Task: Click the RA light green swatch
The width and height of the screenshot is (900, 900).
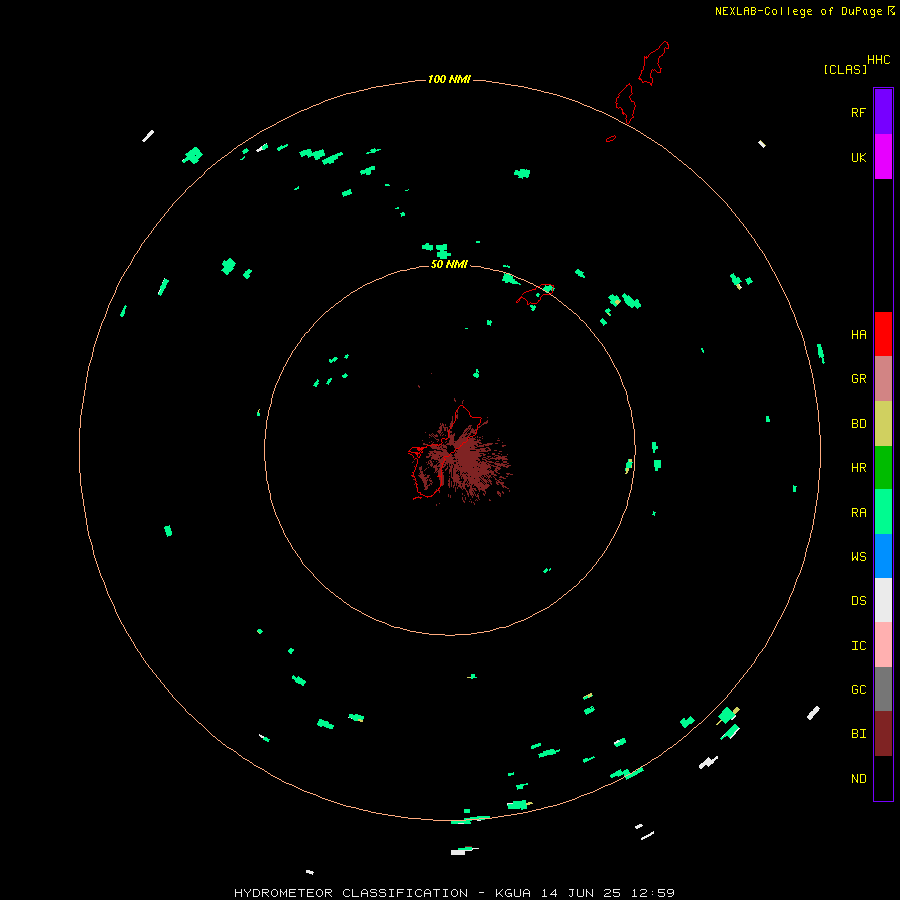Action: coord(883,512)
